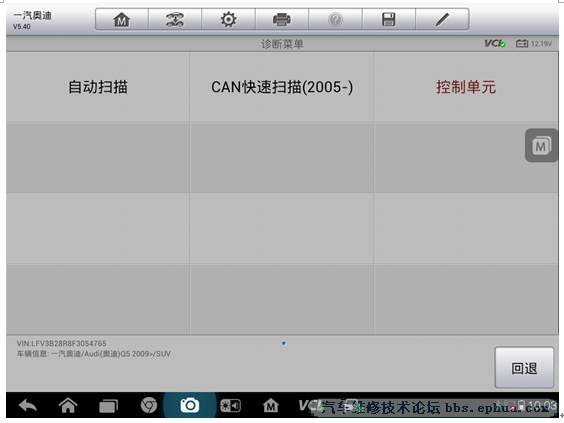Select CAN快速扫描(2005-) option
The image size is (564, 423).
coord(282,87)
